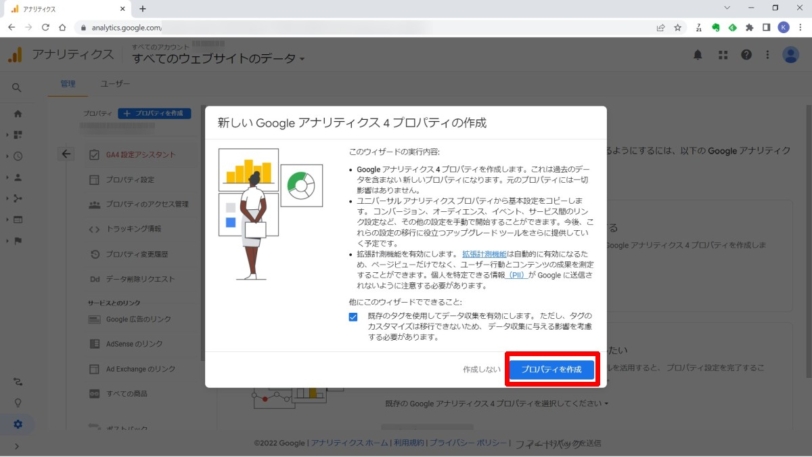
Task: Click the browser reload button
Action: (x=46, y=27)
